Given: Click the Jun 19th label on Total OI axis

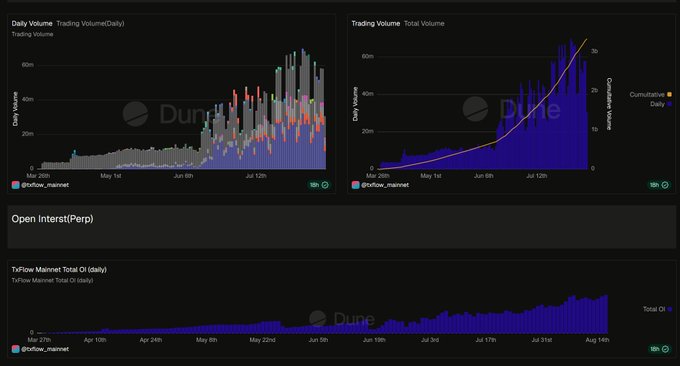Looking at the screenshot, I should coord(374,340).
